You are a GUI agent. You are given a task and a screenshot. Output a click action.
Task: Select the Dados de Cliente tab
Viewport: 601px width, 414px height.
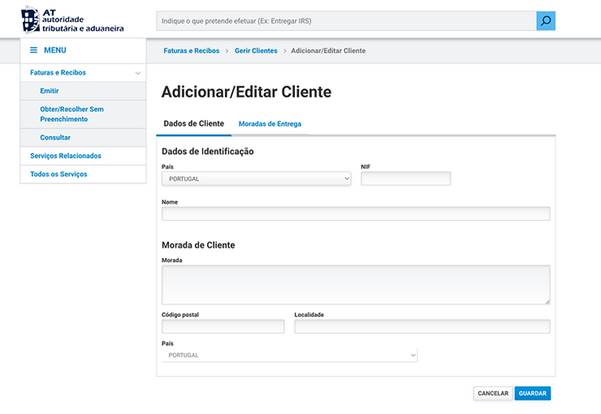pos(194,124)
